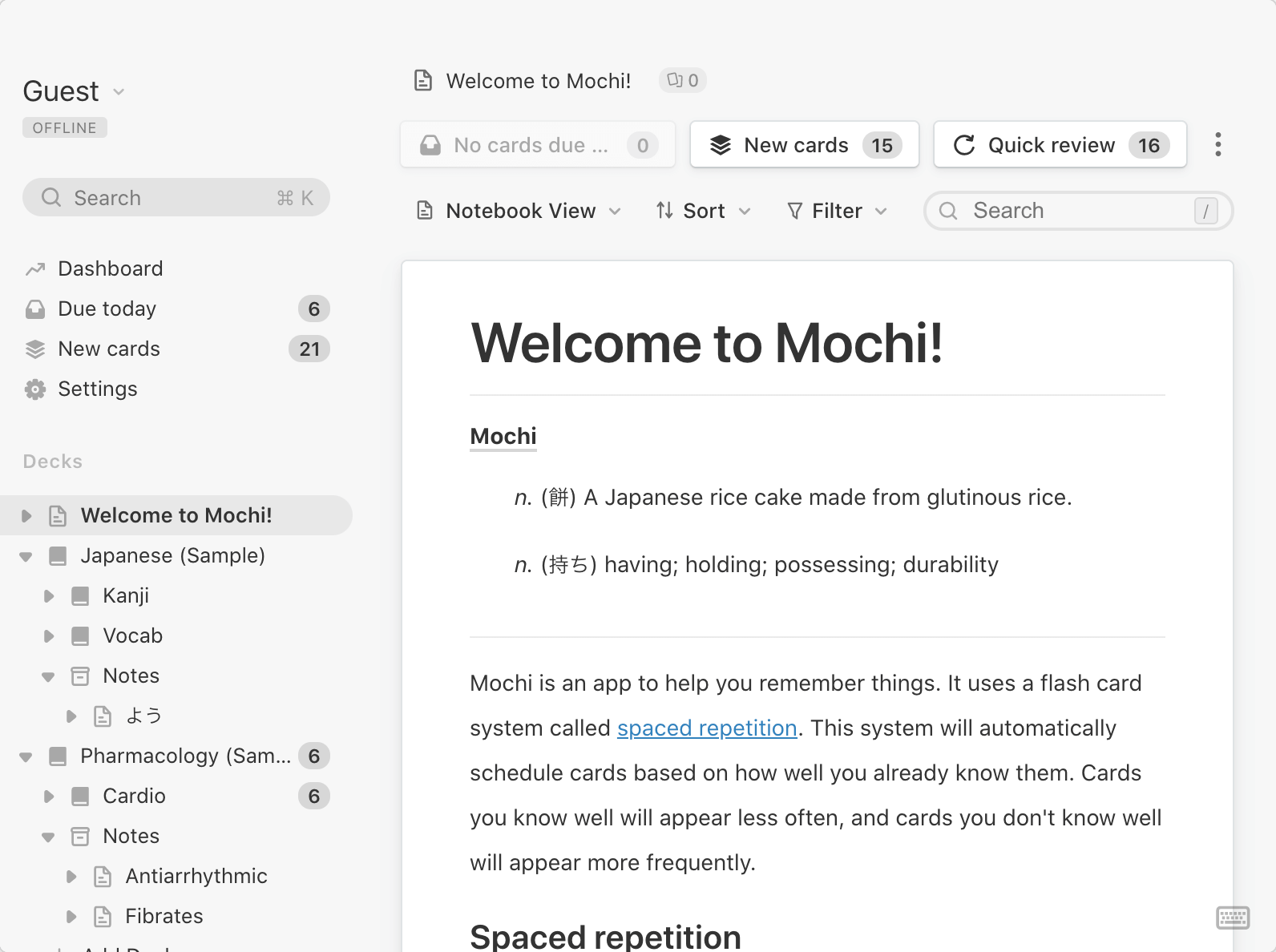The height and width of the screenshot is (952, 1276).
Task: Click archive icon of Japanese Notes
Action: 80,676
